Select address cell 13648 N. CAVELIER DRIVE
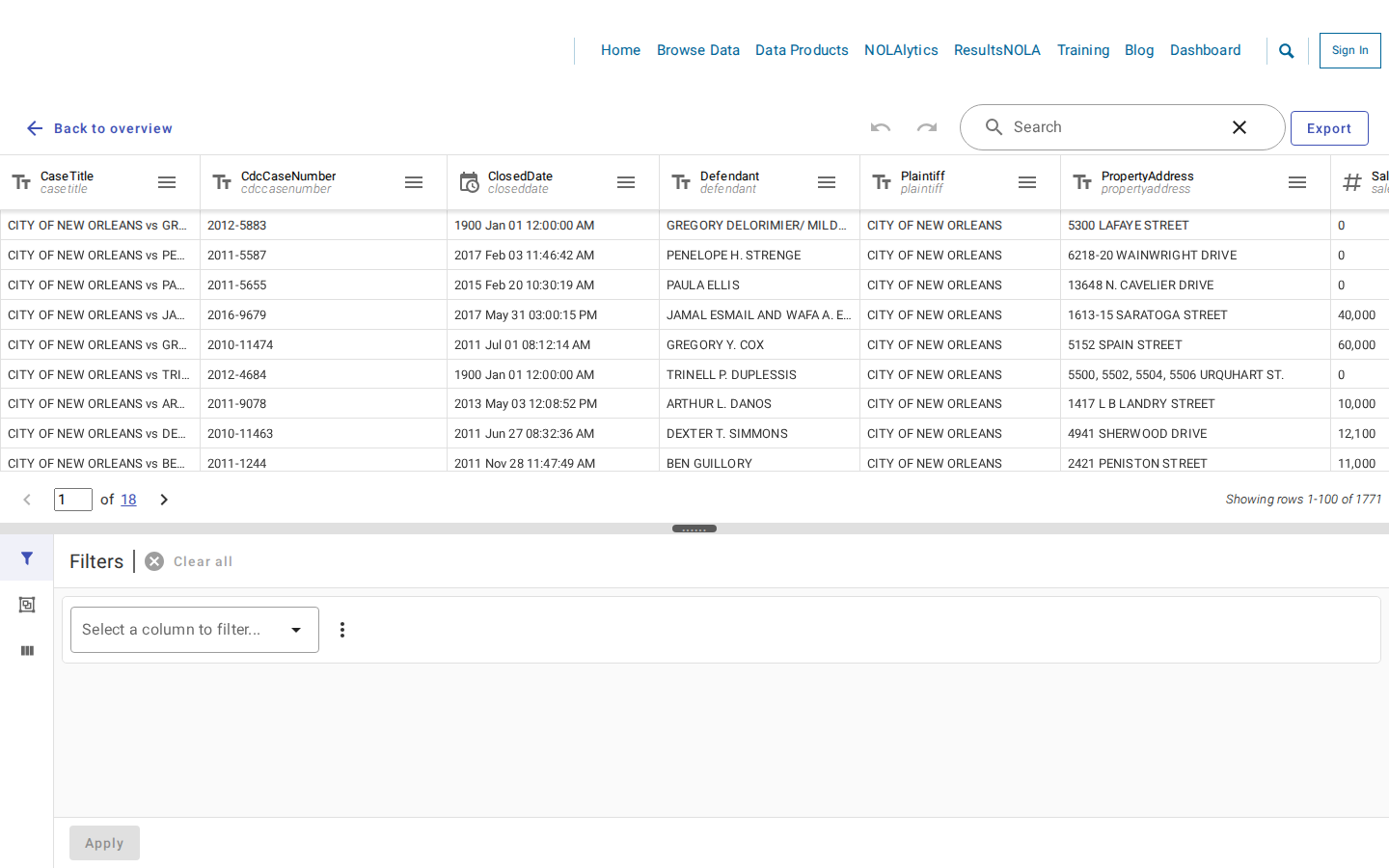The width and height of the screenshot is (1389, 868). pyautogui.click(x=1195, y=285)
